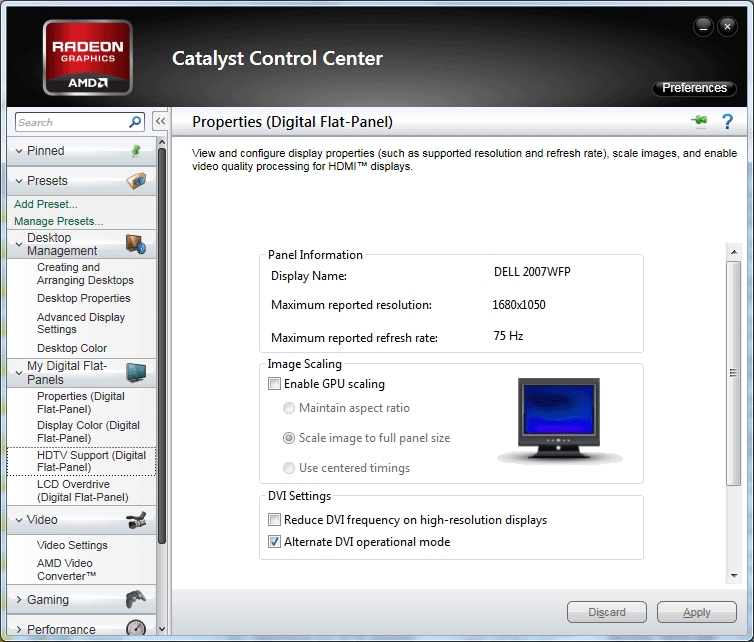The height and width of the screenshot is (642, 754).
Task: Open Advanced Display Settings page
Action: pos(81,323)
